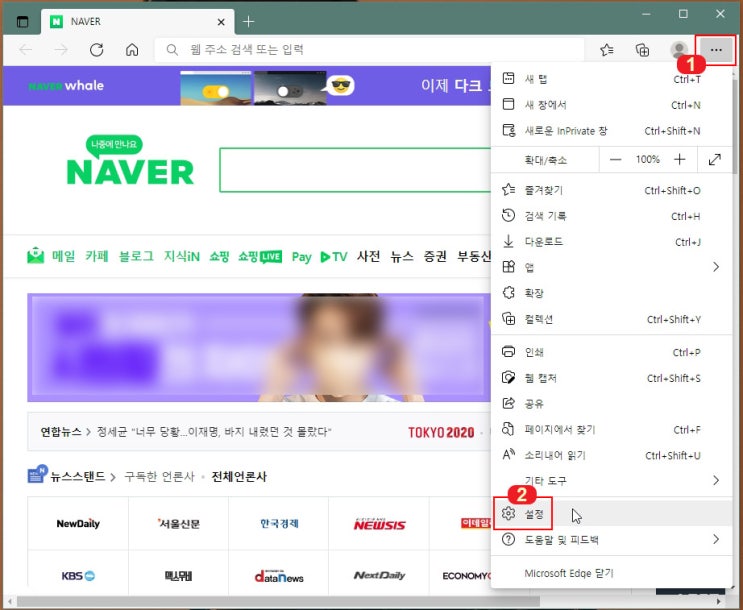The width and height of the screenshot is (743, 610).
Task: Close the NAVER tab
Action: tap(221, 22)
